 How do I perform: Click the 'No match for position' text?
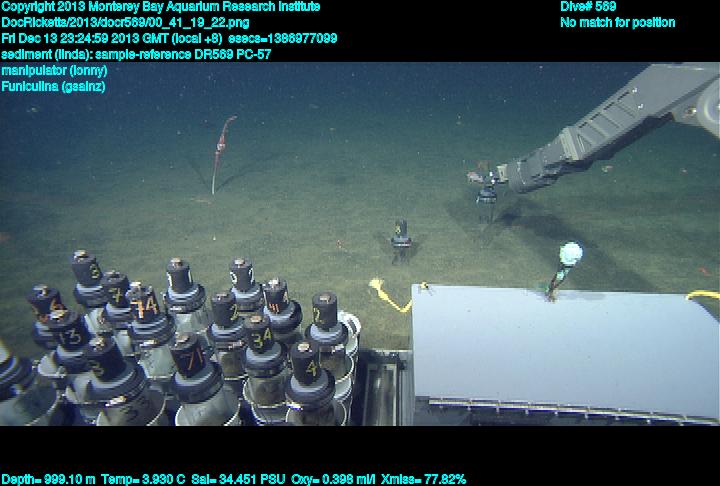click(x=617, y=23)
